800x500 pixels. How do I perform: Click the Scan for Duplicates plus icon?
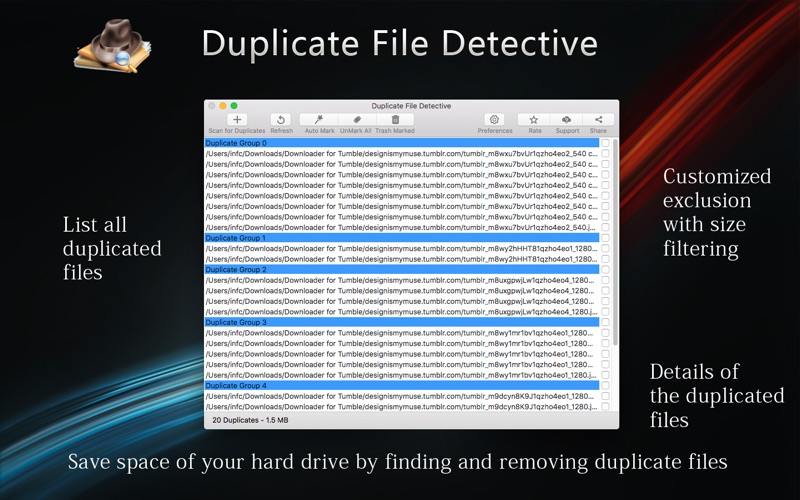point(237,119)
